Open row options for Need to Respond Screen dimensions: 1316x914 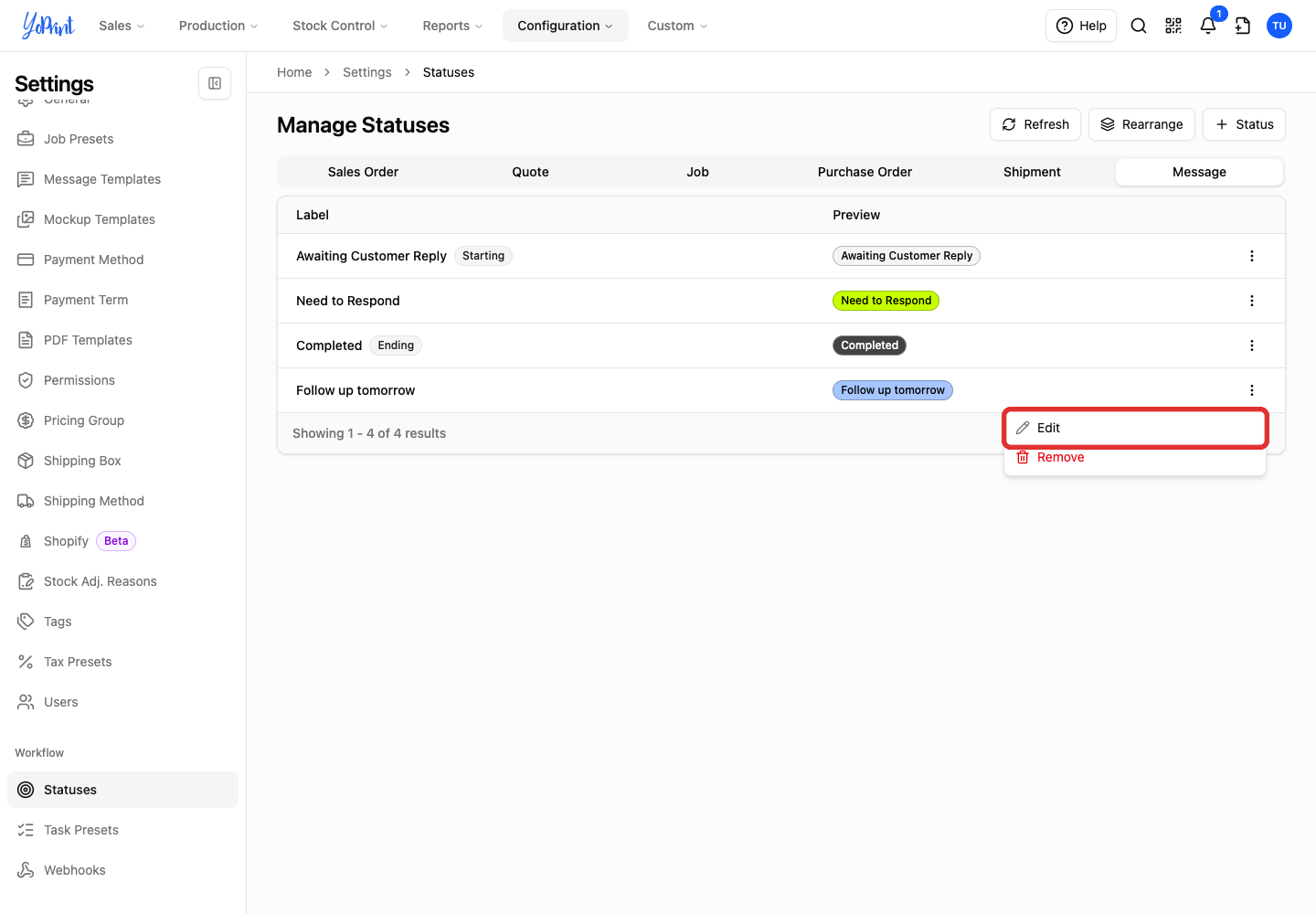[1252, 301]
